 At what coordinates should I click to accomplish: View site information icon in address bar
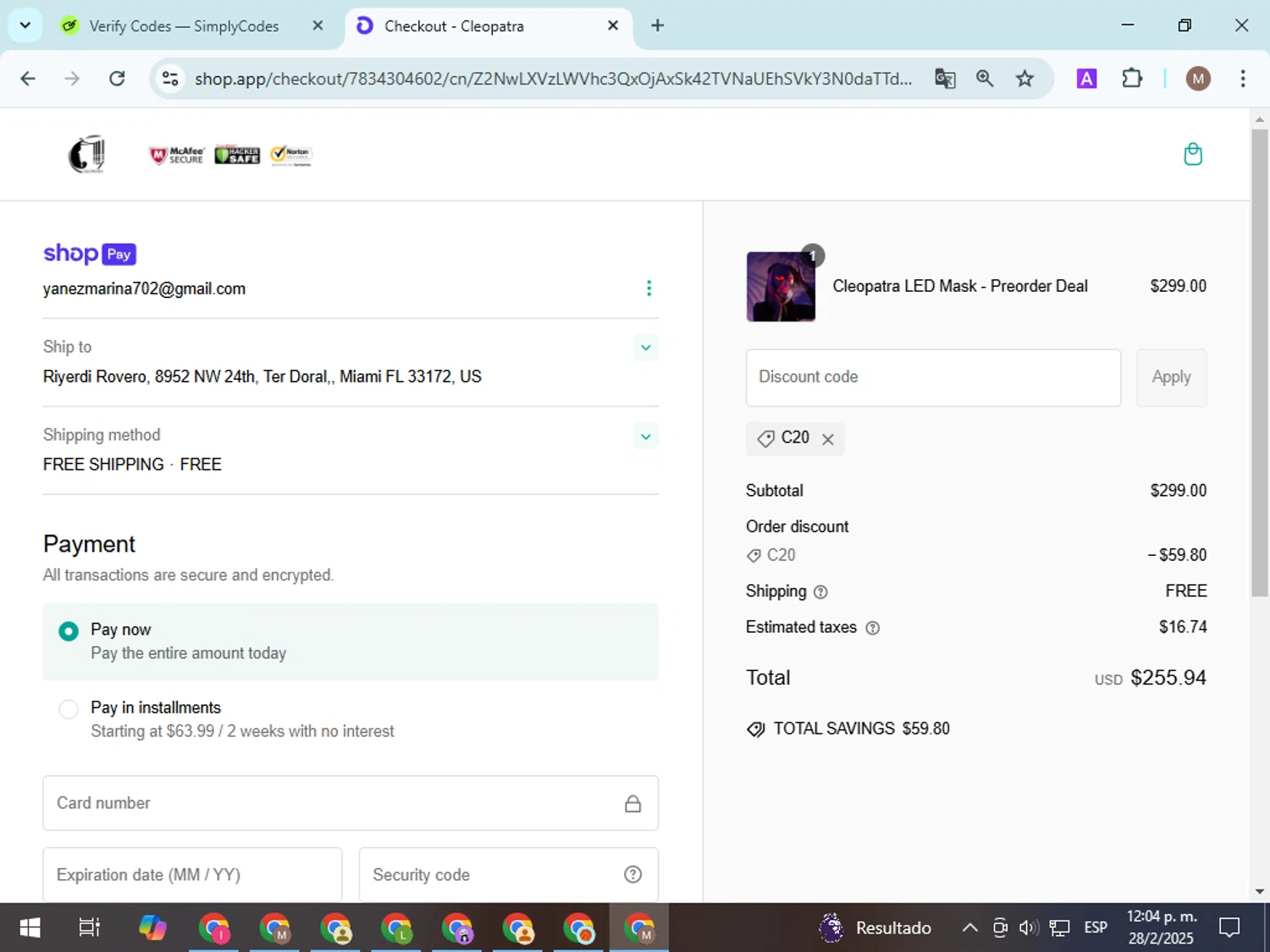[x=170, y=79]
